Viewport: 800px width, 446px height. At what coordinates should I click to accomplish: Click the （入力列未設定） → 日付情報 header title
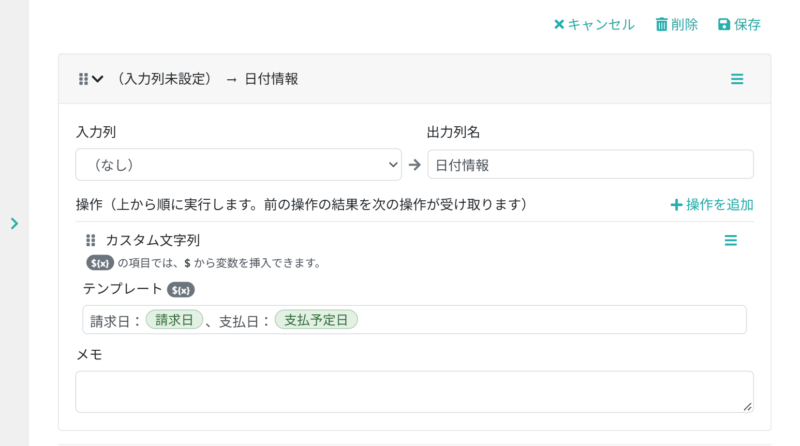(207, 79)
